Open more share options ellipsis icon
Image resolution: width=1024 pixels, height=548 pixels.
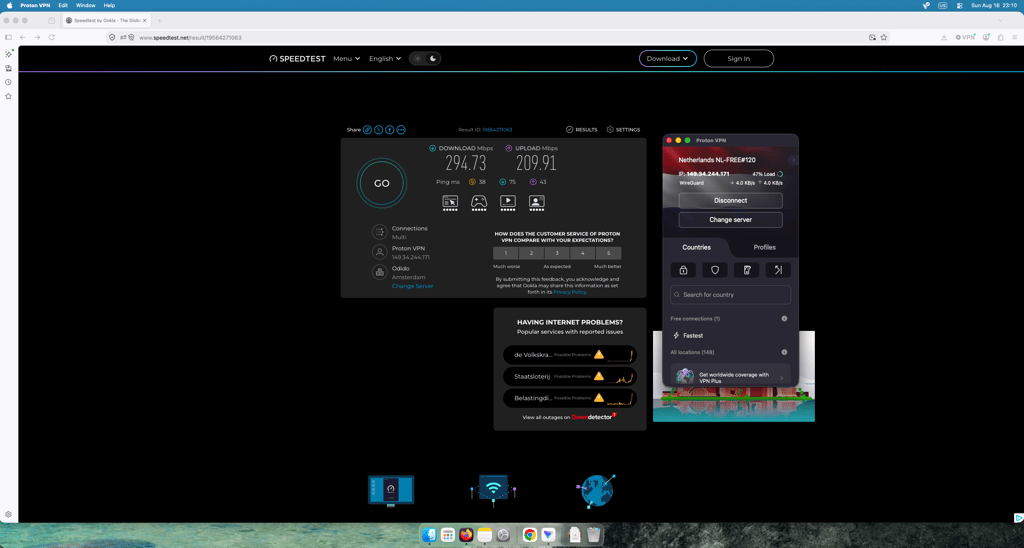point(401,130)
